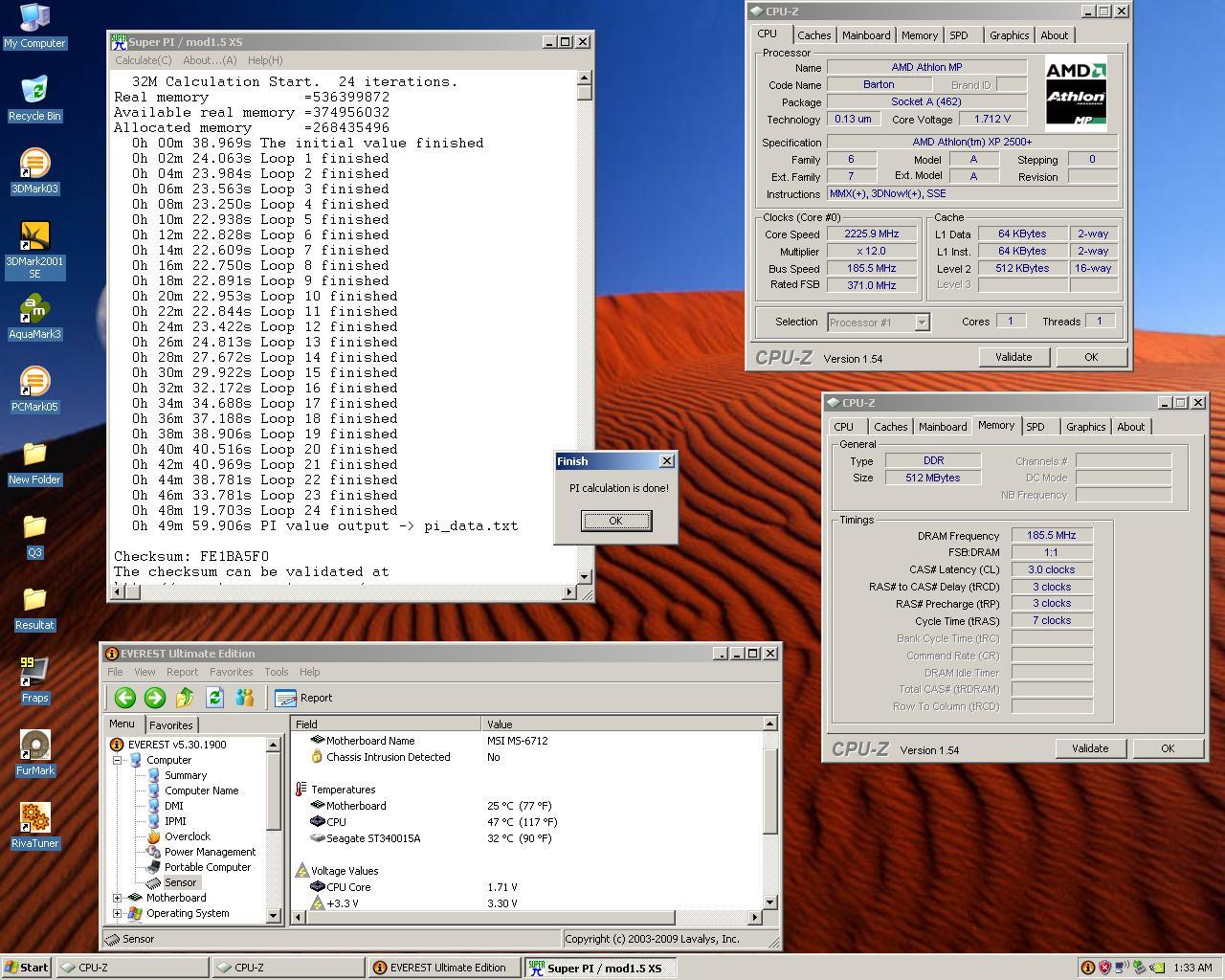Viewport: 1225px width, 980px height.
Task: Select the Q3 folder icon
Action: (x=34, y=536)
